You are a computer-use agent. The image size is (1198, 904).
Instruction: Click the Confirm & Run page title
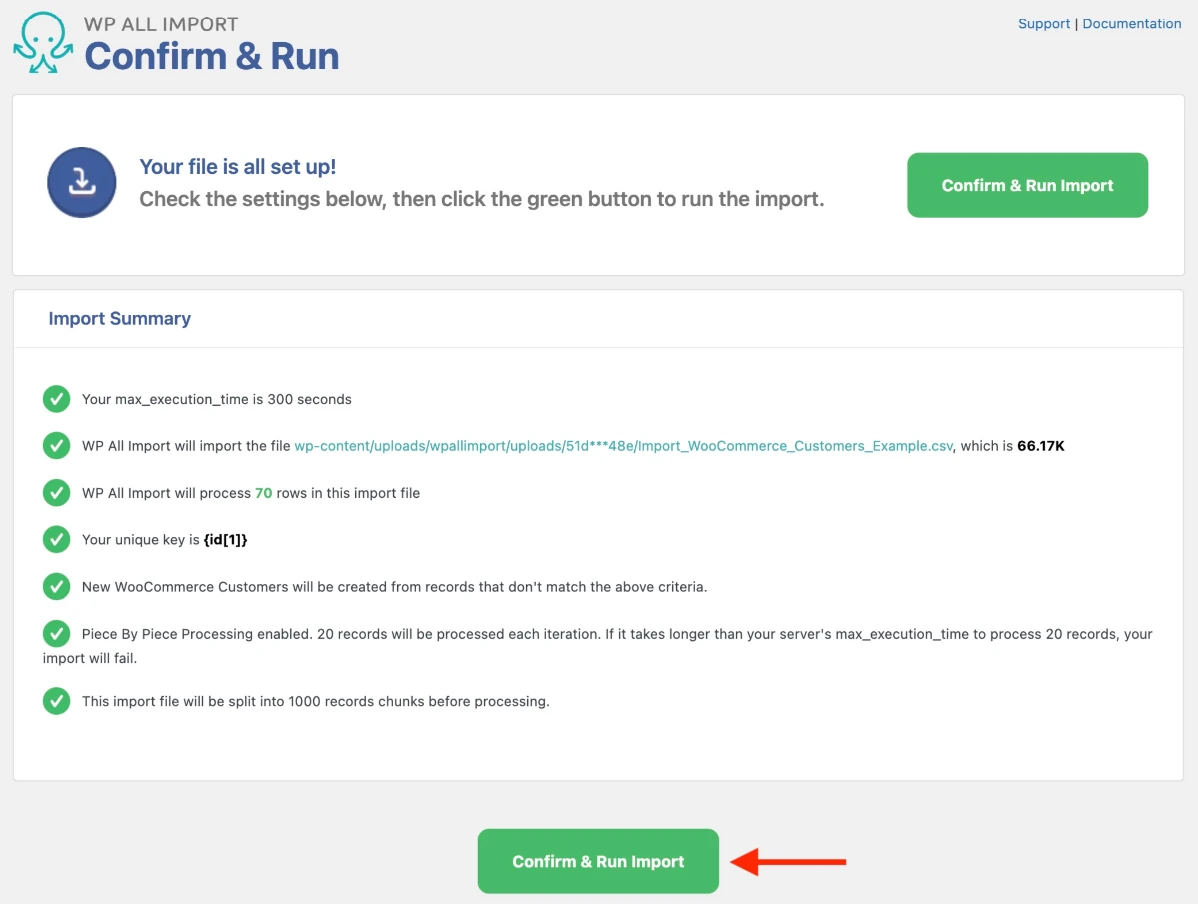[x=212, y=57]
